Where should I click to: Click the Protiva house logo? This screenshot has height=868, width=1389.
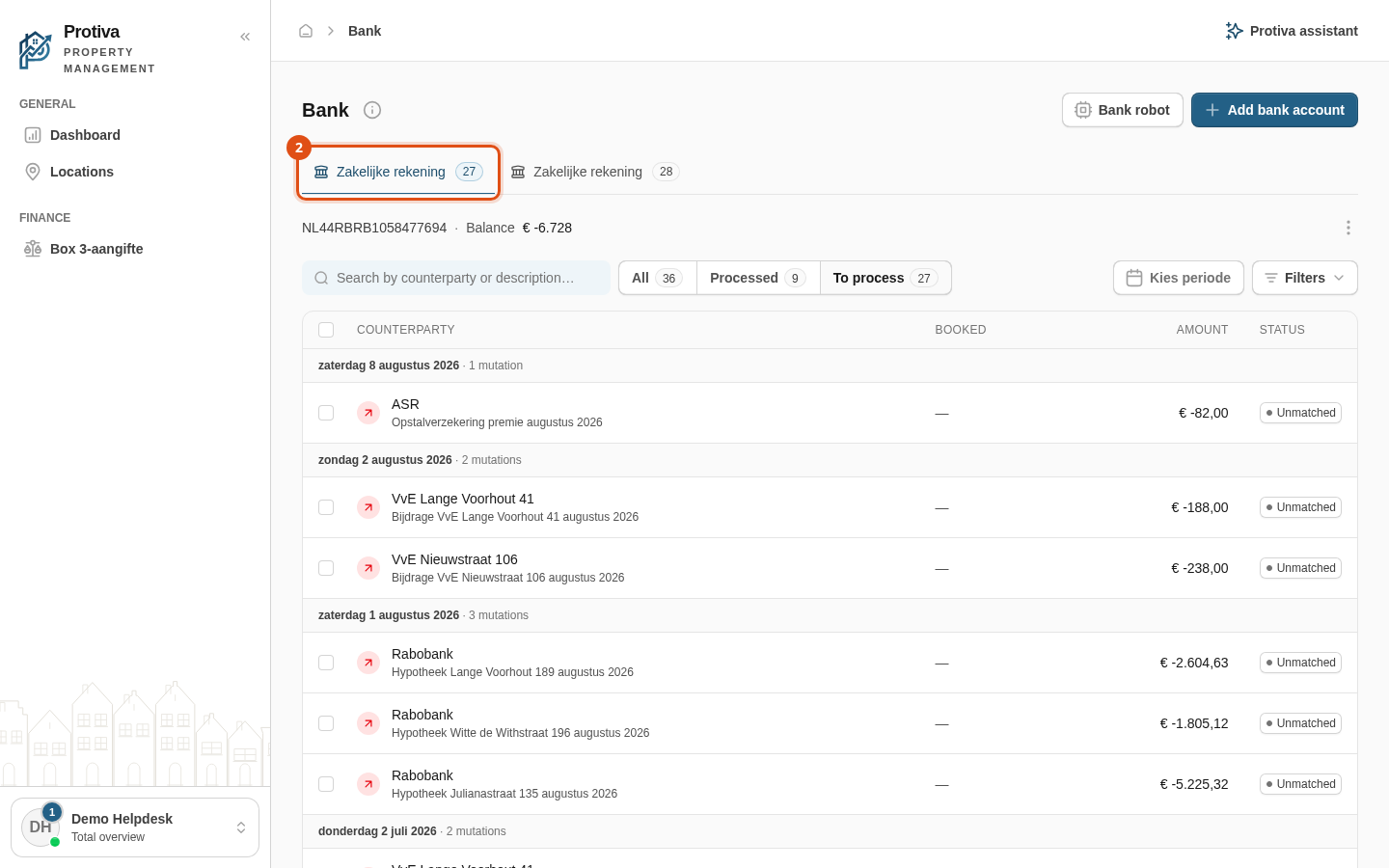(x=36, y=50)
